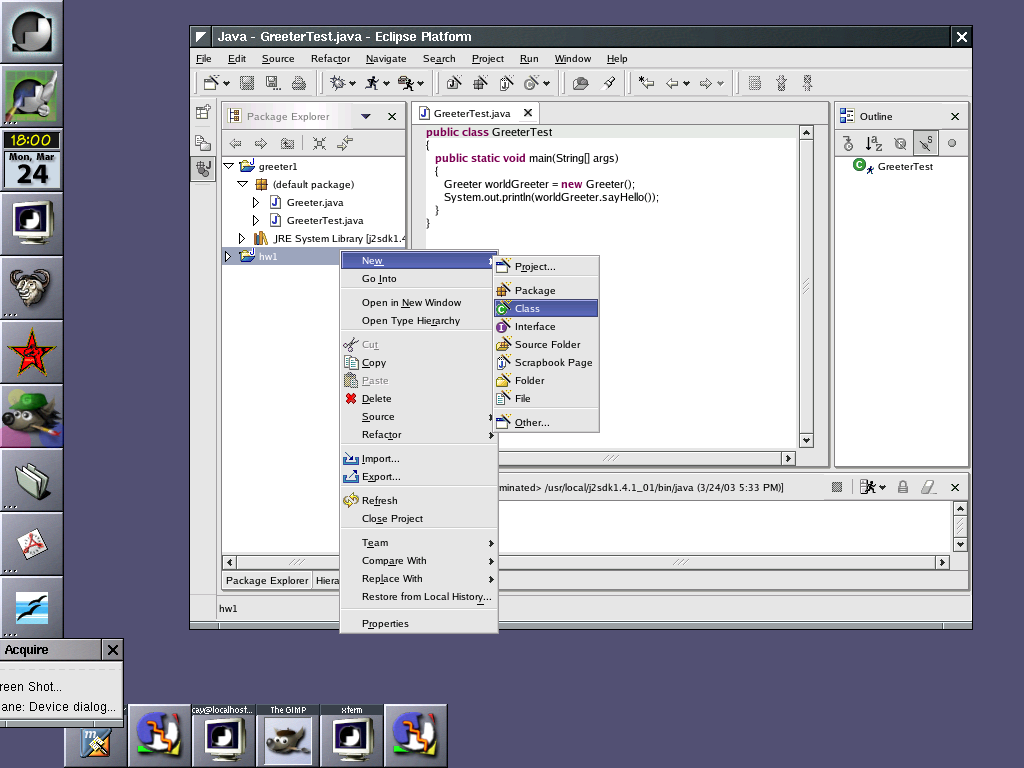Open dropdown arrow next to New wizard icon
The width and height of the screenshot is (1024, 768).
pos(226,84)
